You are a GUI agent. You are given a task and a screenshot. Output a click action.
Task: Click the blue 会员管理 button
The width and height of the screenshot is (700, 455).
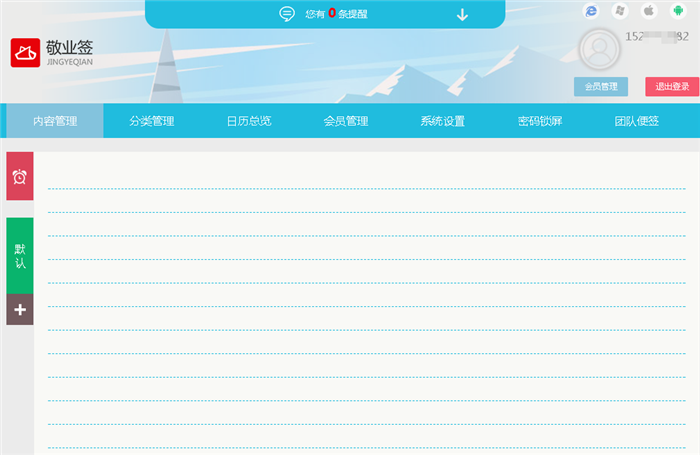click(601, 87)
